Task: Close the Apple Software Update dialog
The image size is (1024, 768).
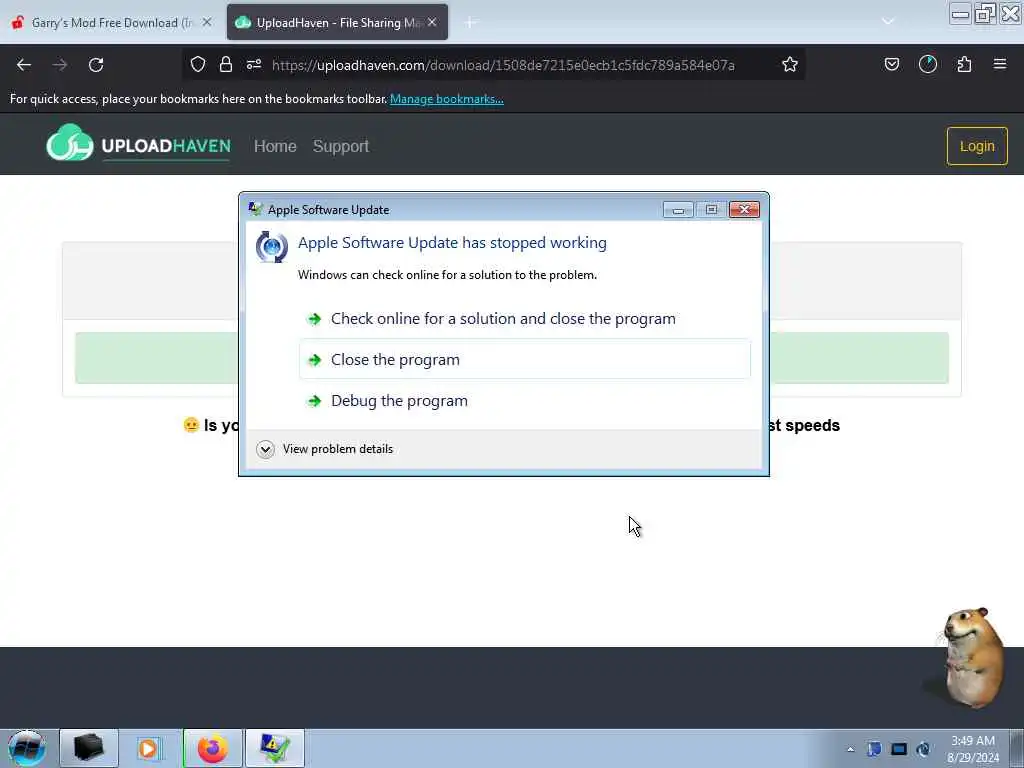Action: click(744, 210)
